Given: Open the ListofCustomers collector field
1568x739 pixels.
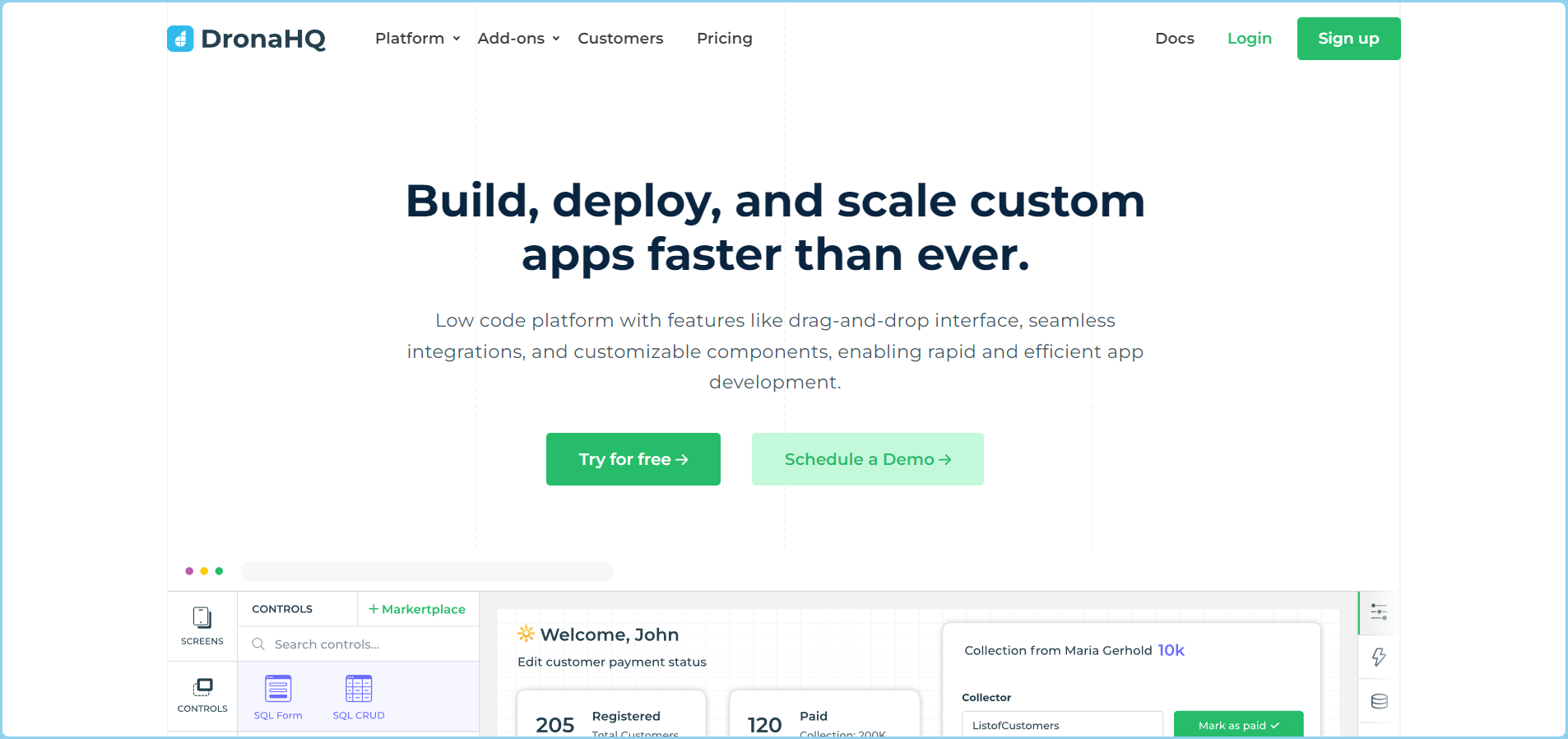Looking at the screenshot, I should point(1061,724).
